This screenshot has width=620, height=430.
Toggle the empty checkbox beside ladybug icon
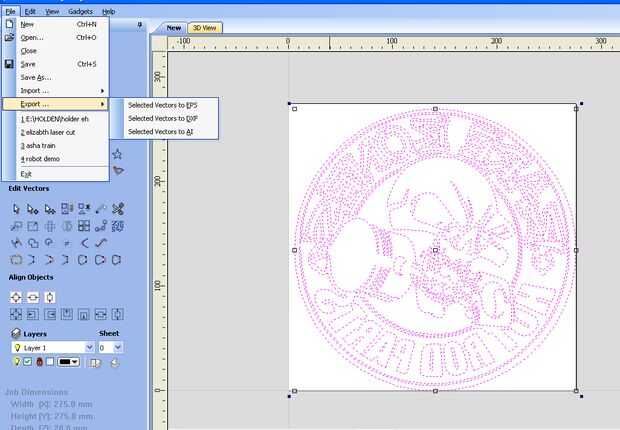(50, 361)
